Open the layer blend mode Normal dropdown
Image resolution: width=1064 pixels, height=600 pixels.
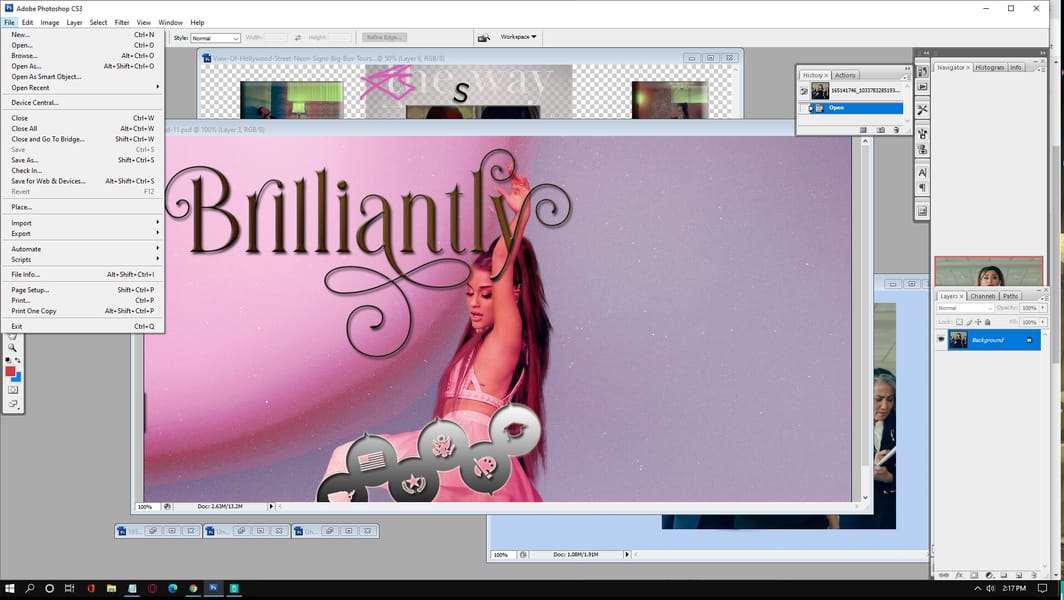tap(965, 308)
